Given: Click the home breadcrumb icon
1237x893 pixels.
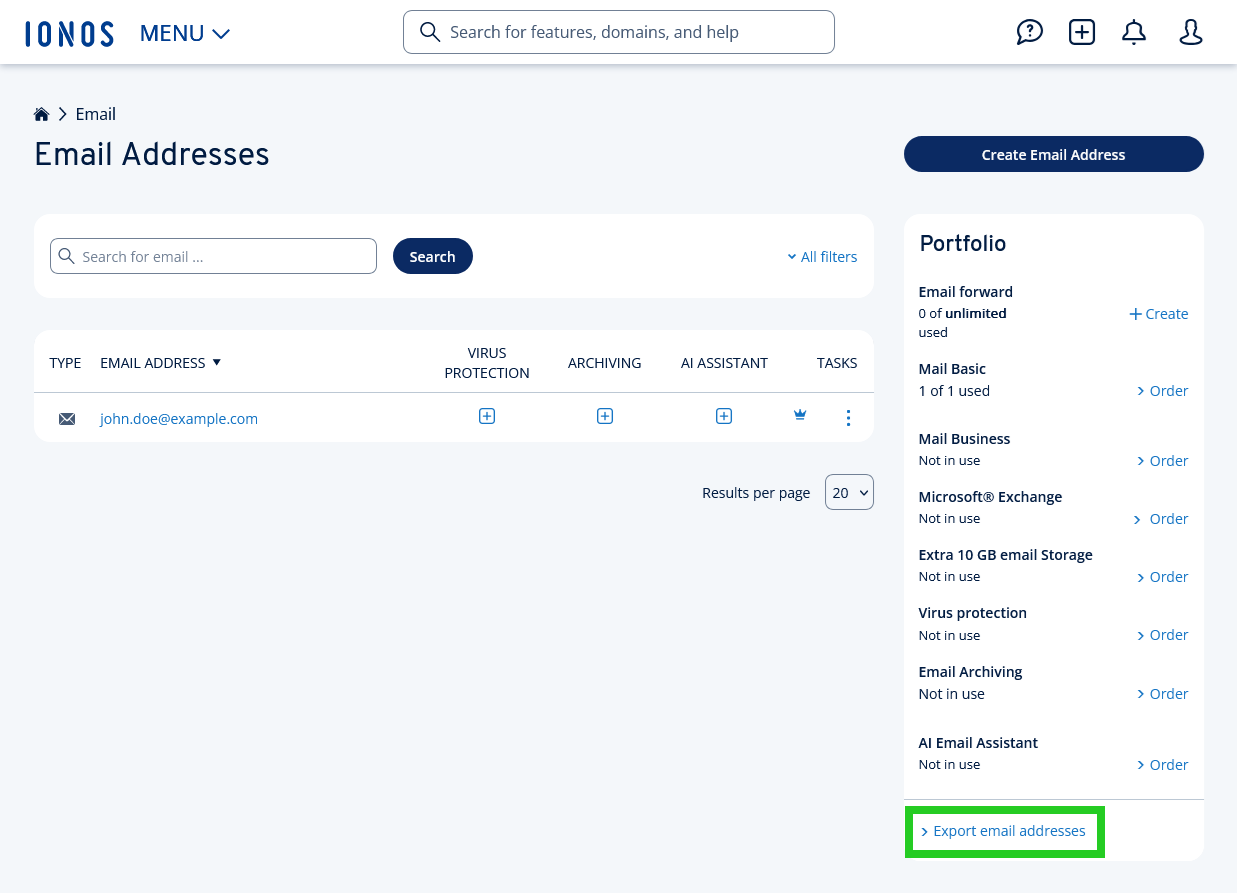Looking at the screenshot, I should tap(42, 114).
